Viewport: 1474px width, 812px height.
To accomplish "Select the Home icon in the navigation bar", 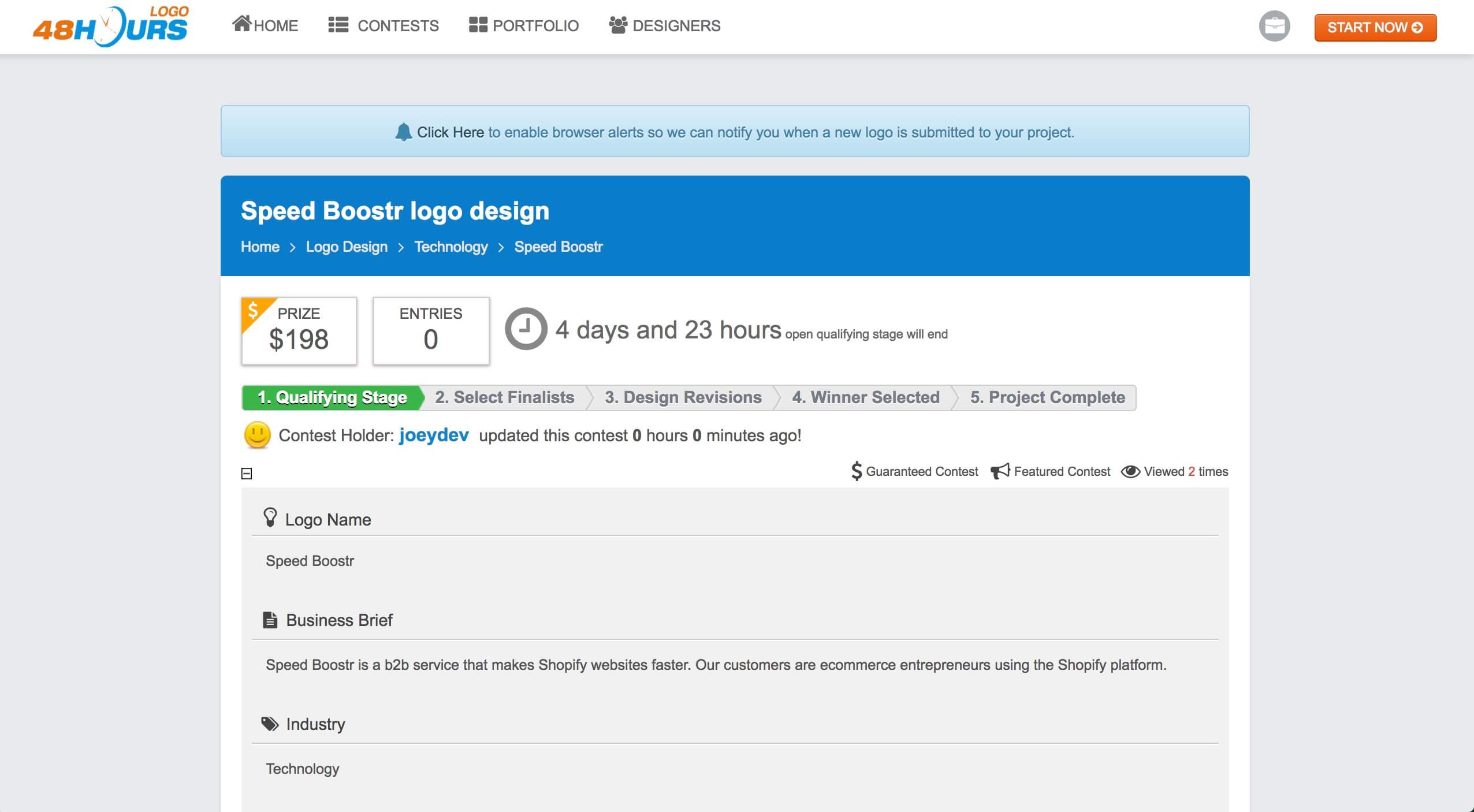I will click(241, 23).
